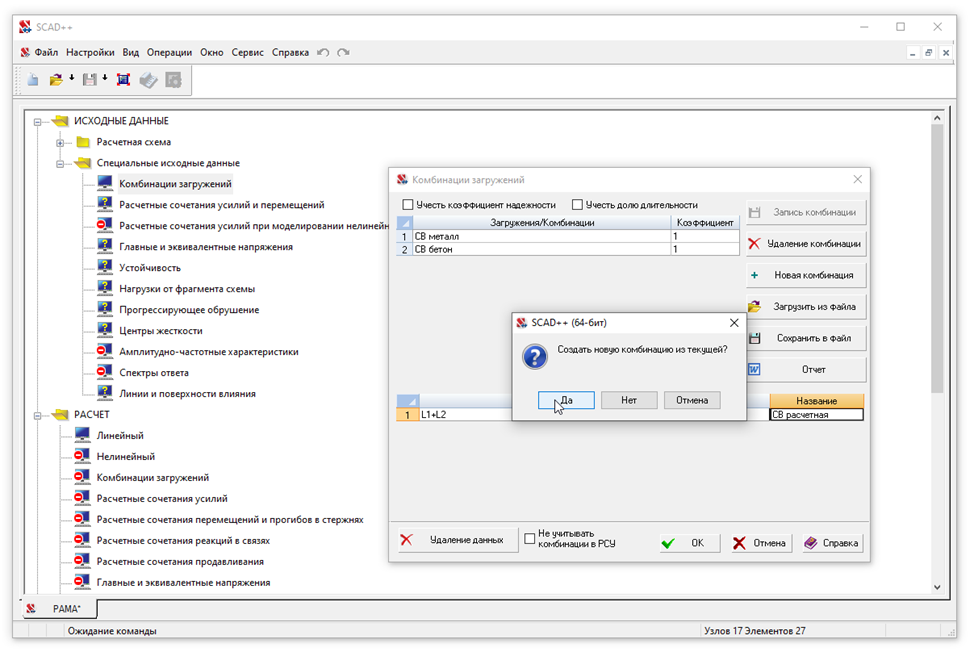Viewport: 974px width, 652px height.
Task: Click OK in the Комбинации загружений dialog
Action: tap(690, 543)
